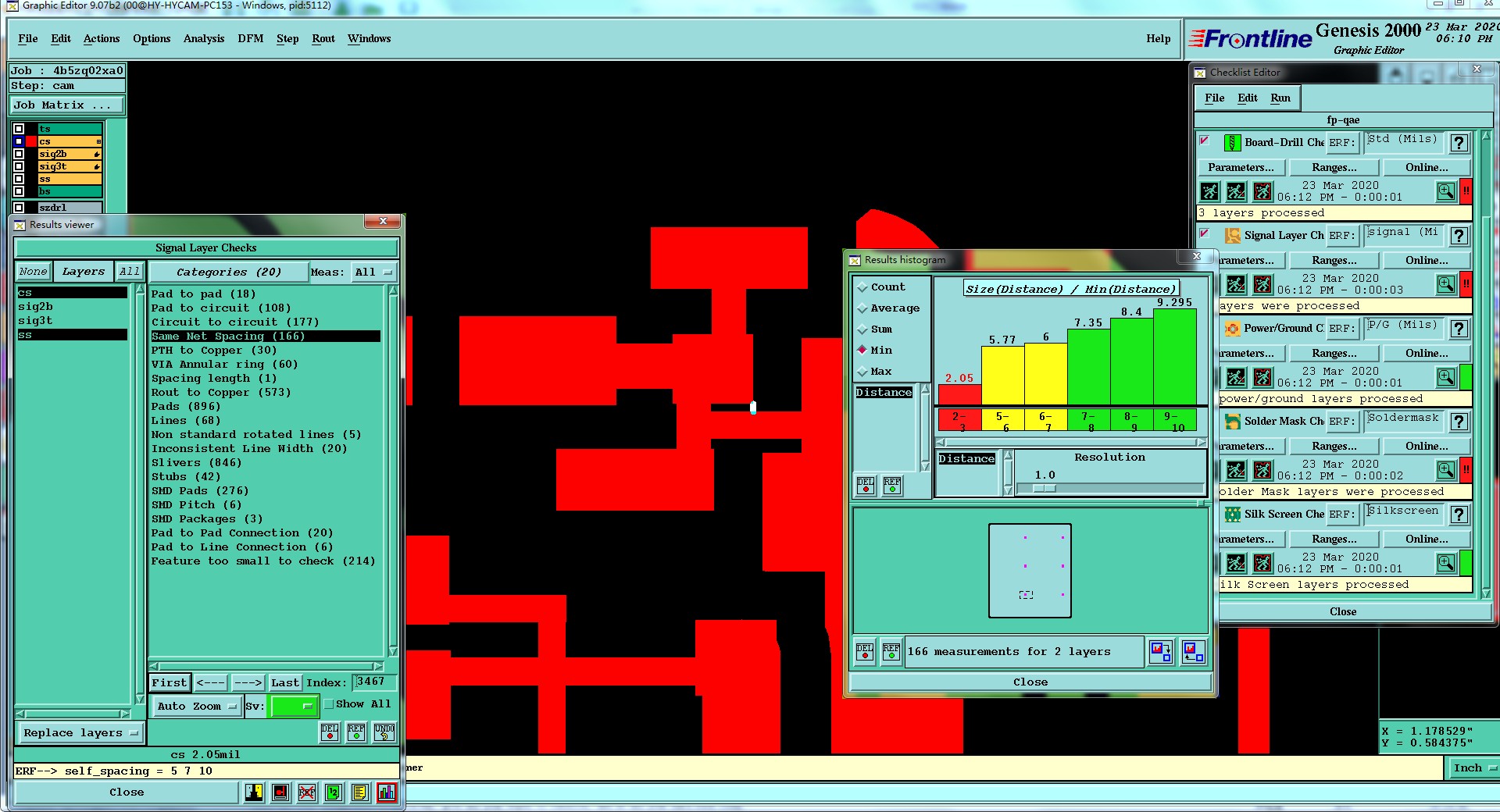Image resolution: width=1500 pixels, height=812 pixels.
Task: Click Ranges button under Board-Drill Checks
Action: click(x=1334, y=168)
